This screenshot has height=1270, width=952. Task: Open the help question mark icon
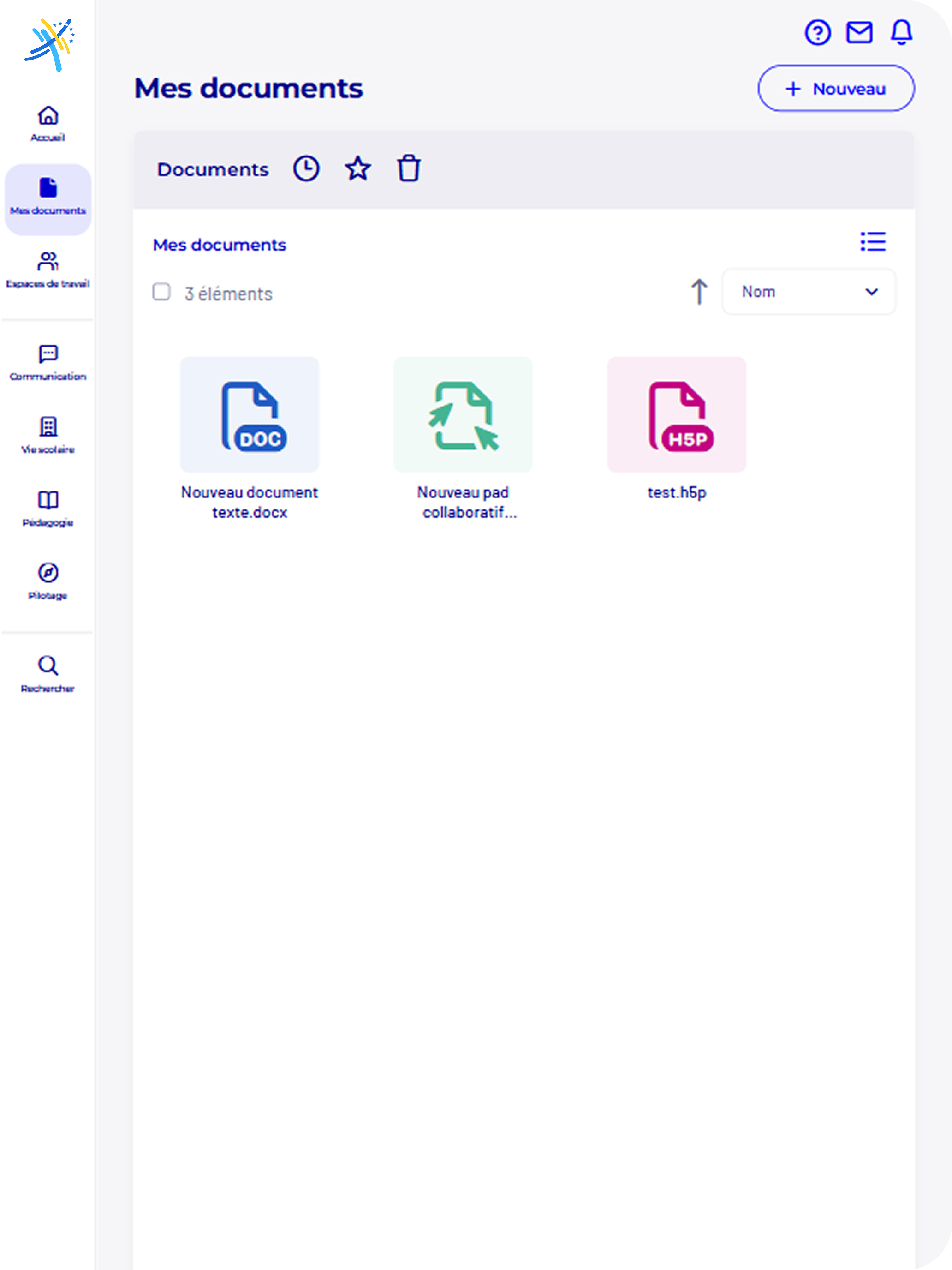pyautogui.click(x=817, y=32)
